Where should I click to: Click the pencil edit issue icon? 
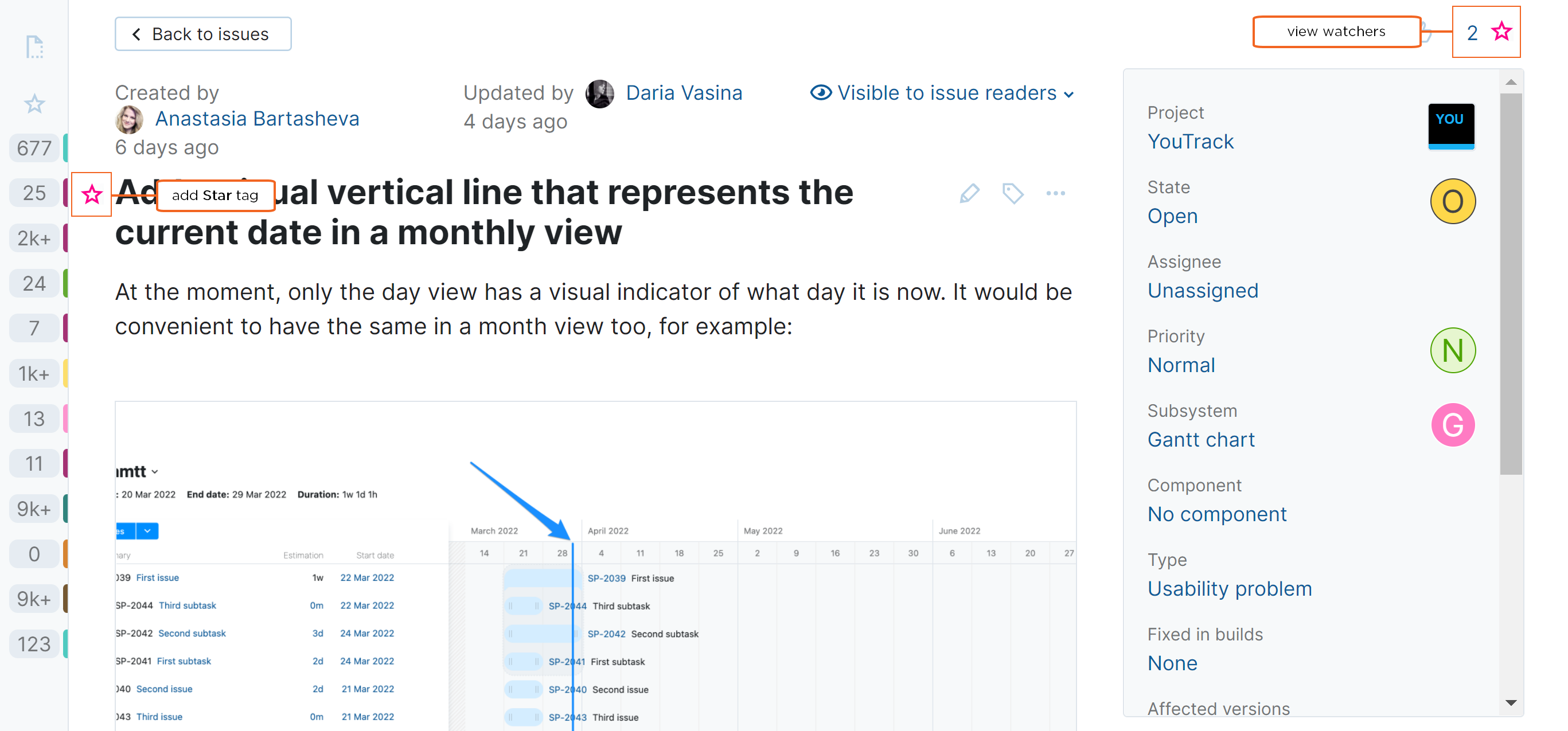(x=969, y=194)
